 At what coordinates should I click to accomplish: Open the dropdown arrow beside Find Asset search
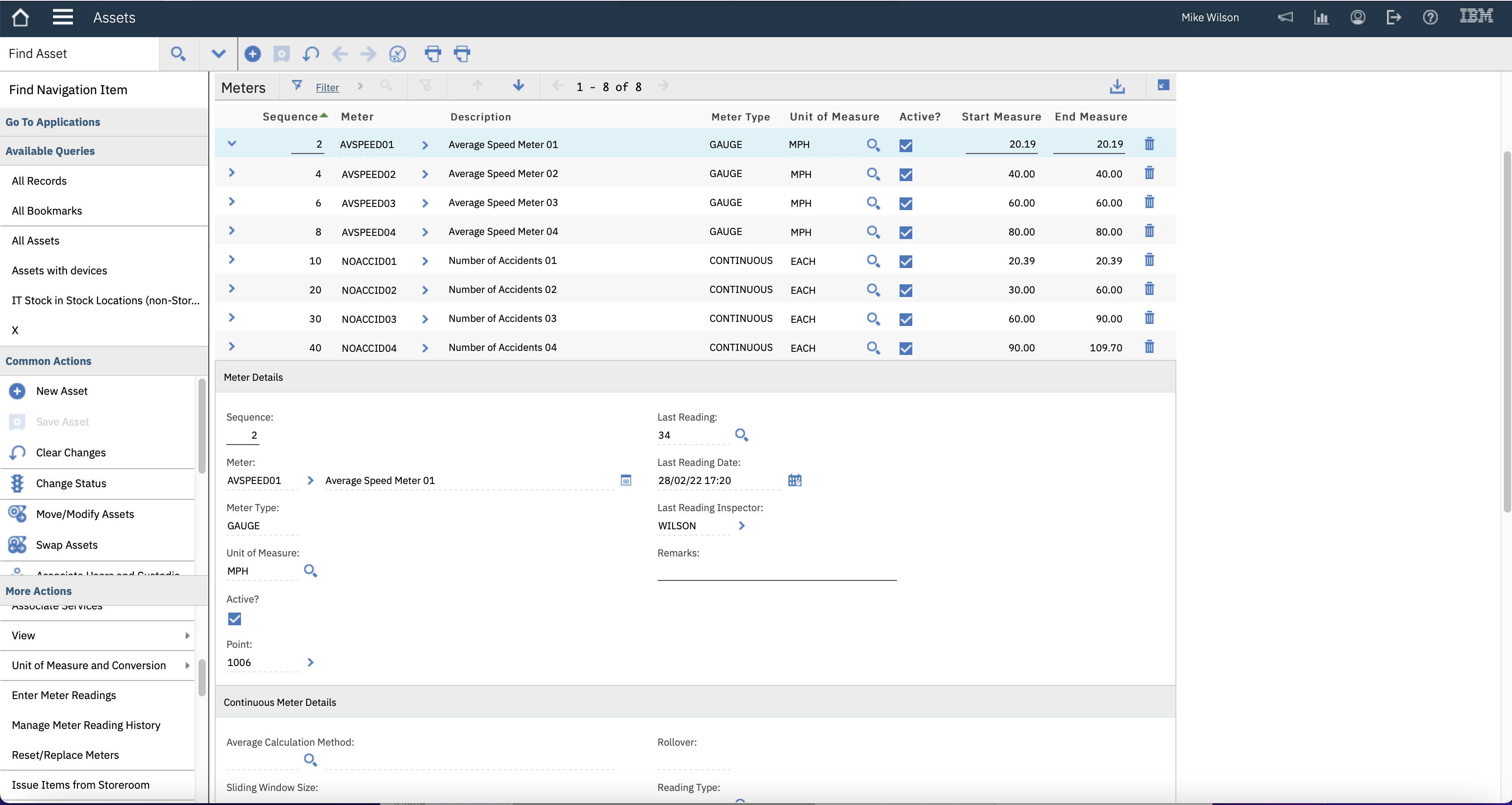point(218,54)
